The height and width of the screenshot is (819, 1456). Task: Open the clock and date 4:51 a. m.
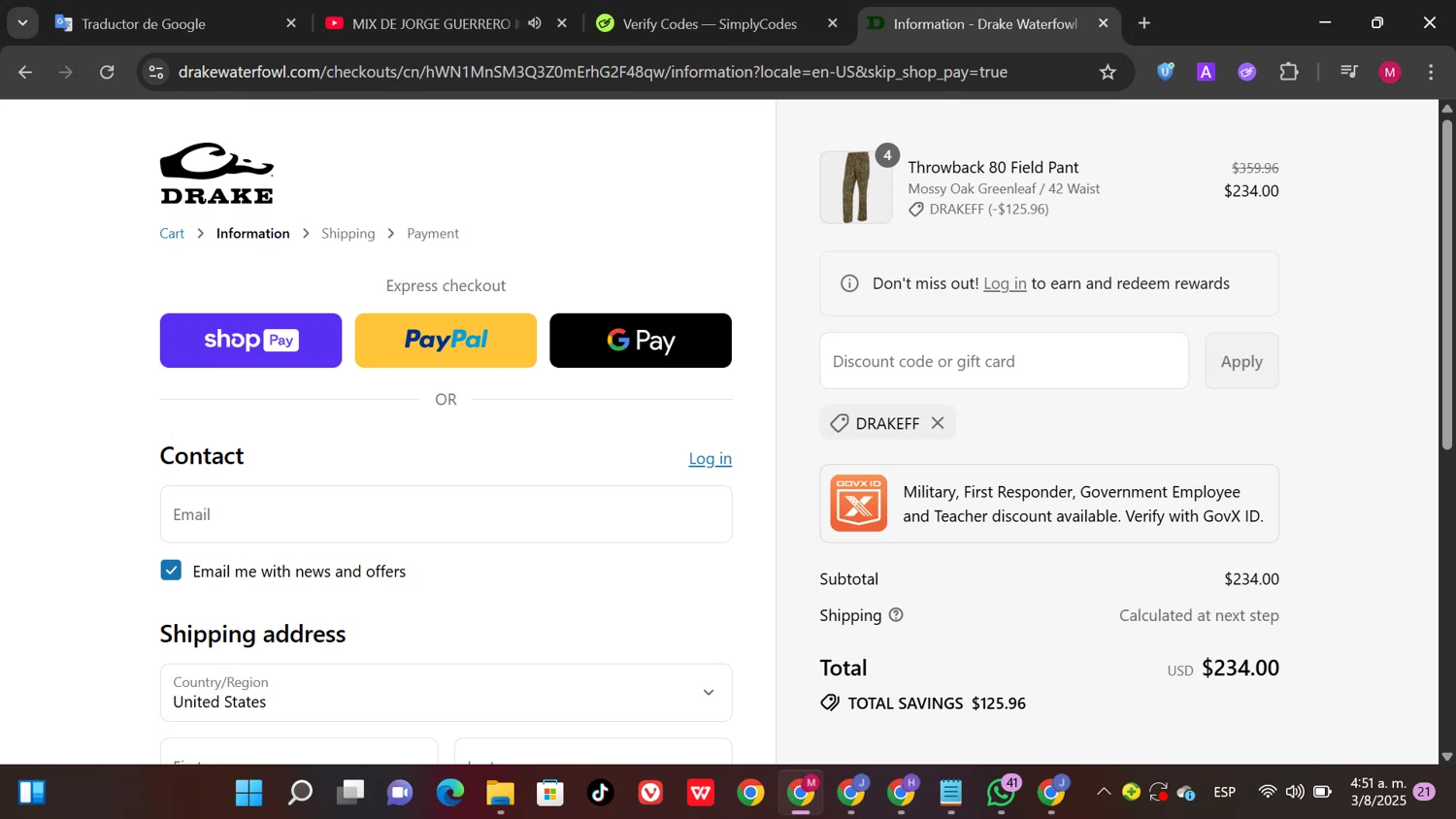pyautogui.click(x=1378, y=792)
